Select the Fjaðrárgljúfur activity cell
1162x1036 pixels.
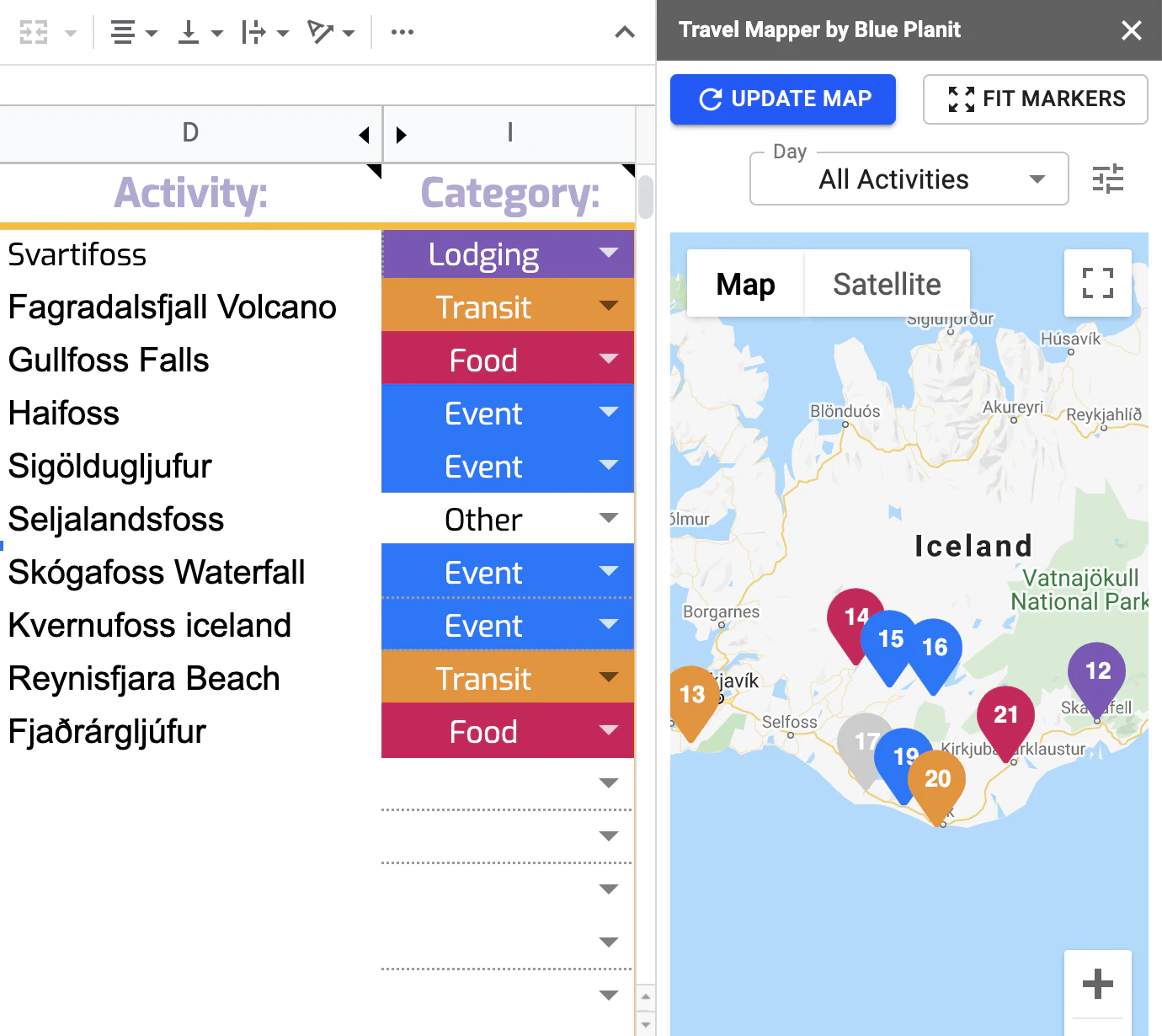click(x=190, y=731)
